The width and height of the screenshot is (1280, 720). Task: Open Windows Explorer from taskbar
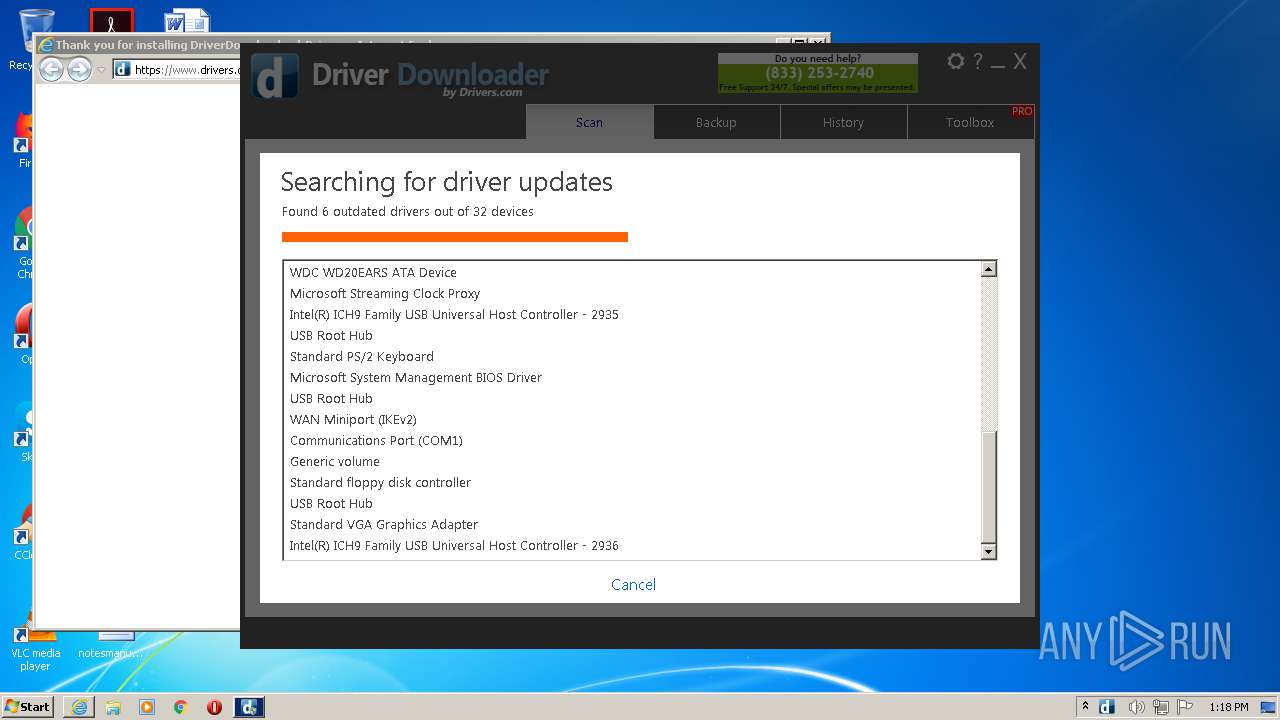coord(113,707)
